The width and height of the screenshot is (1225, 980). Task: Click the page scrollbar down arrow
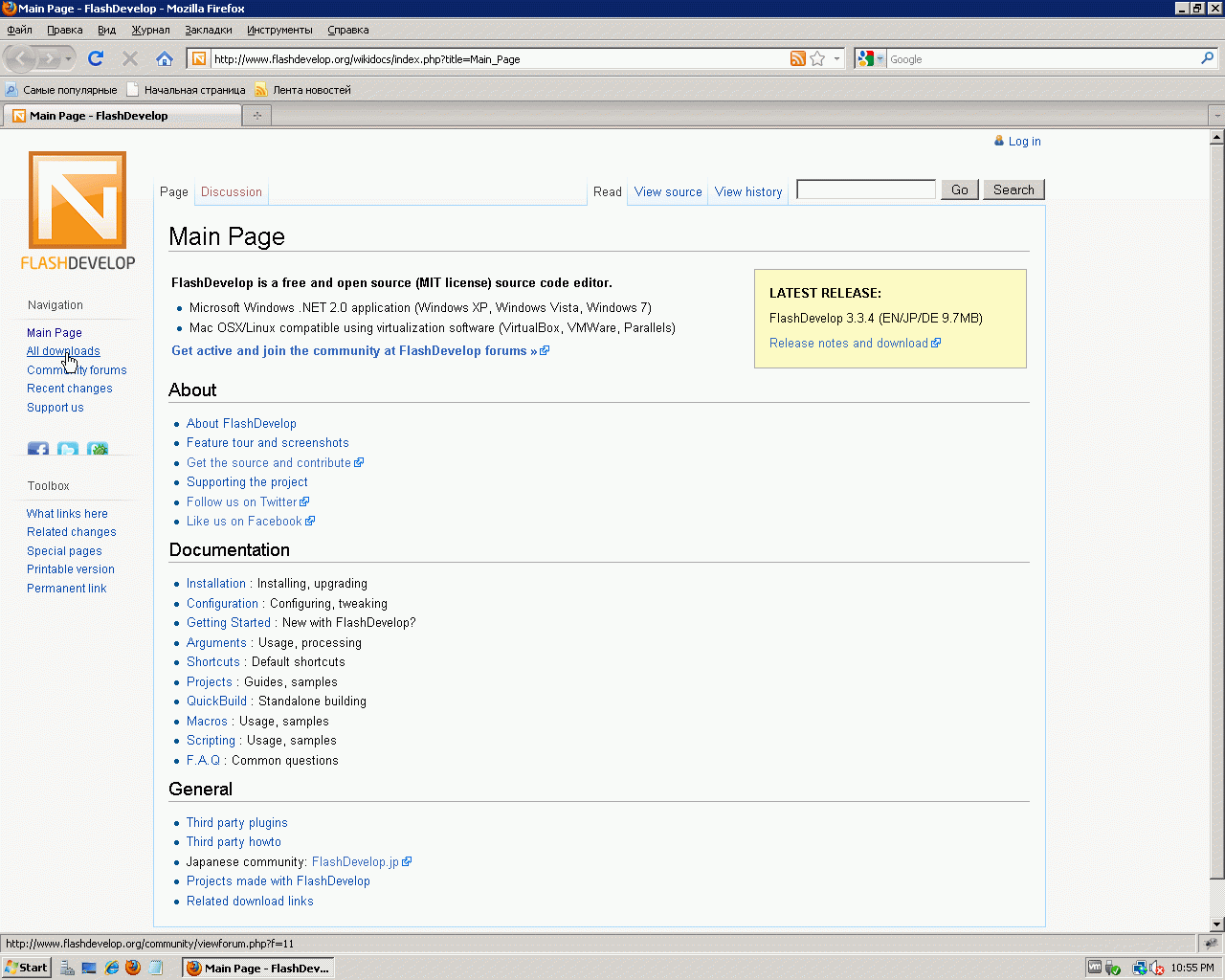[x=1217, y=924]
